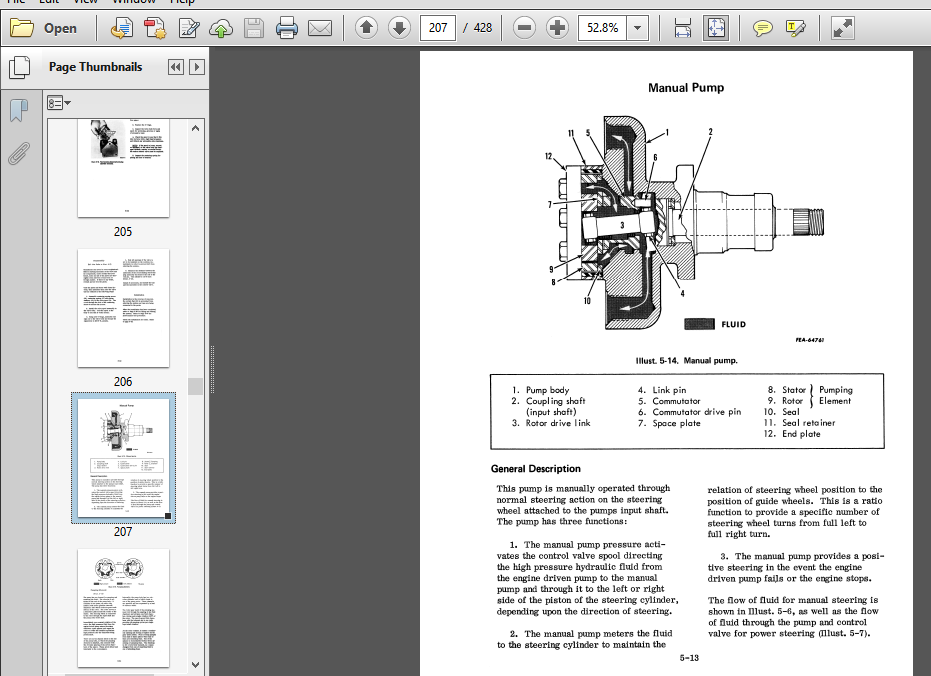Click the page label 205
Screen dimensions: 931x676
(x=123, y=231)
